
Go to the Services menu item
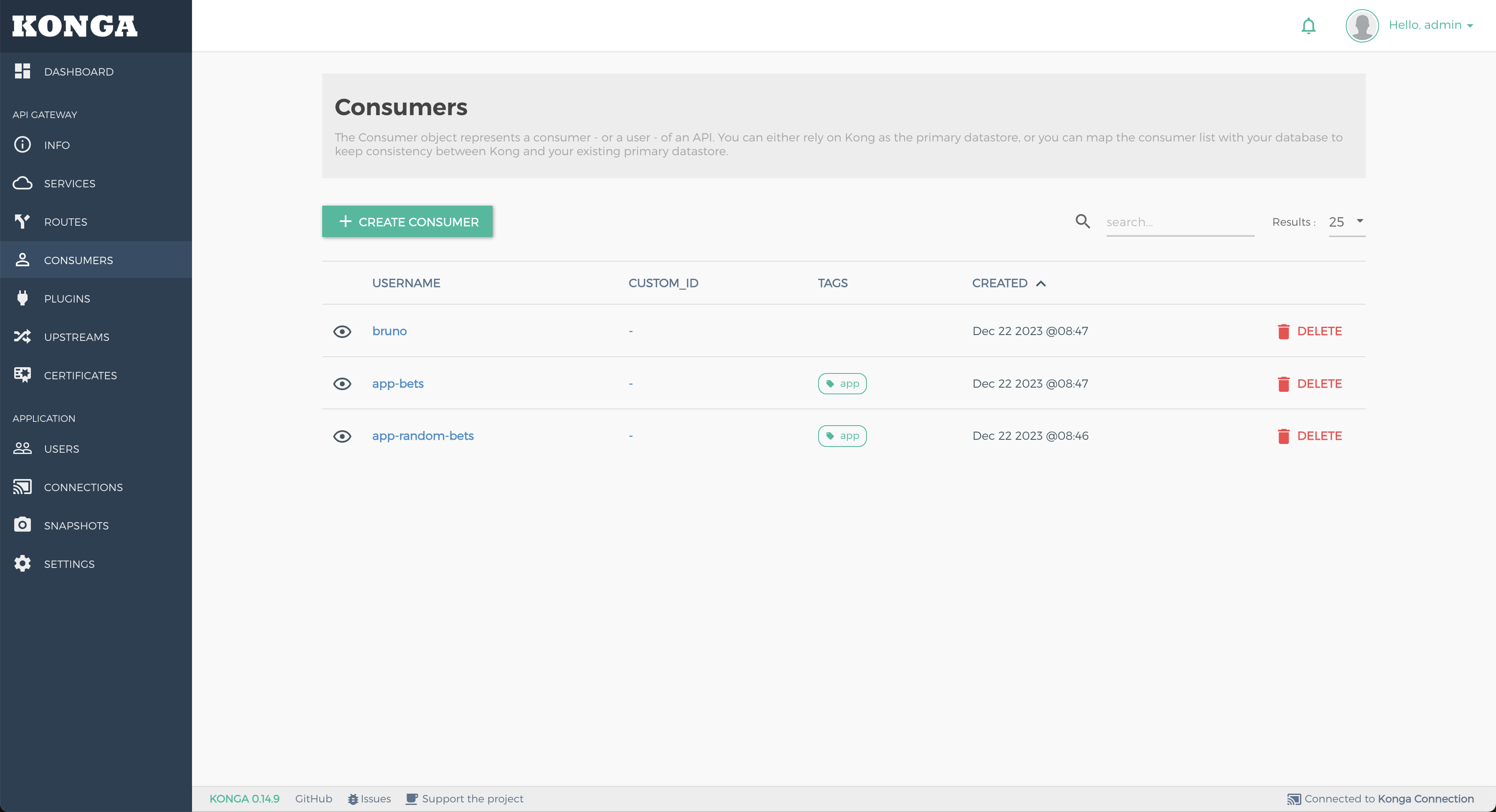point(70,184)
